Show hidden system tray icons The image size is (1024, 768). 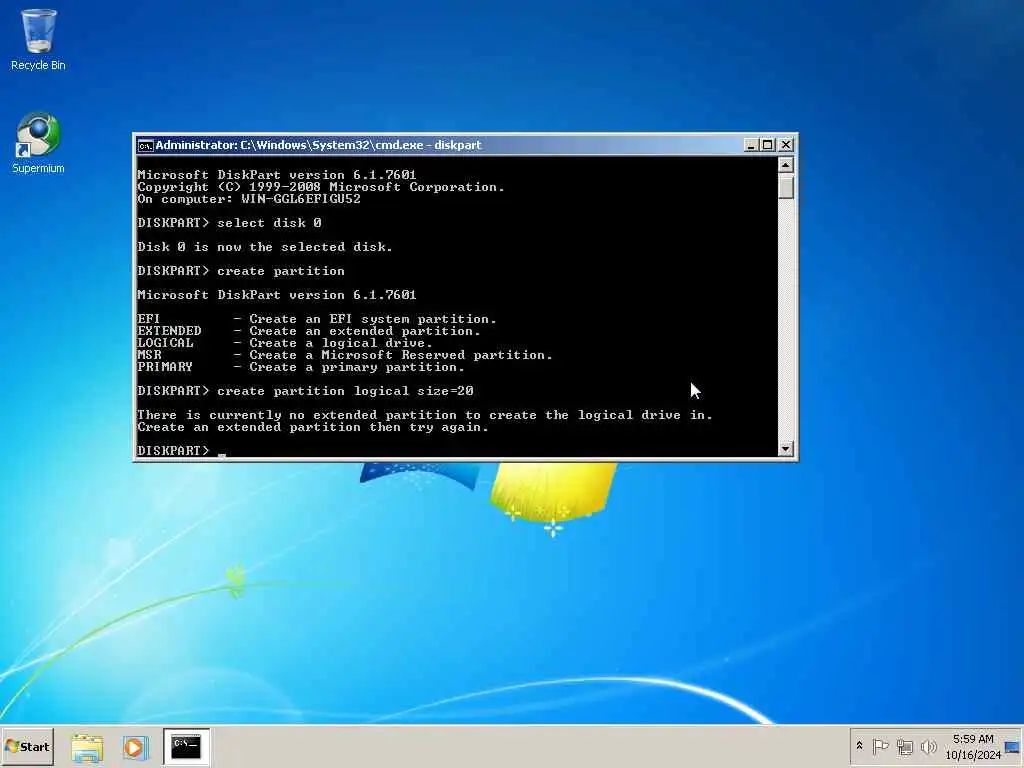click(859, 746)
